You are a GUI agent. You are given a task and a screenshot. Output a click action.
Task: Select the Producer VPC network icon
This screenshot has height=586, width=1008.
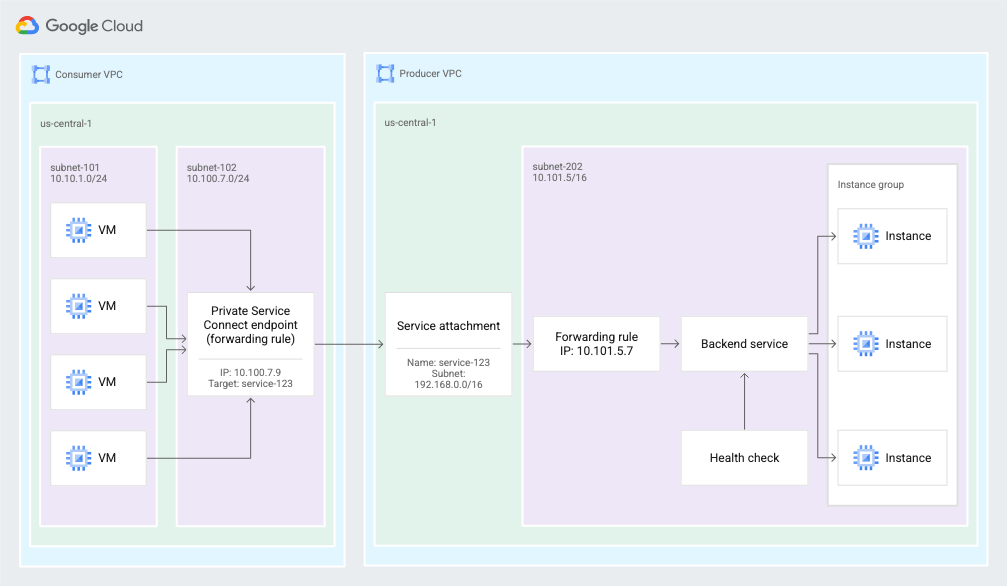point(384,73)
